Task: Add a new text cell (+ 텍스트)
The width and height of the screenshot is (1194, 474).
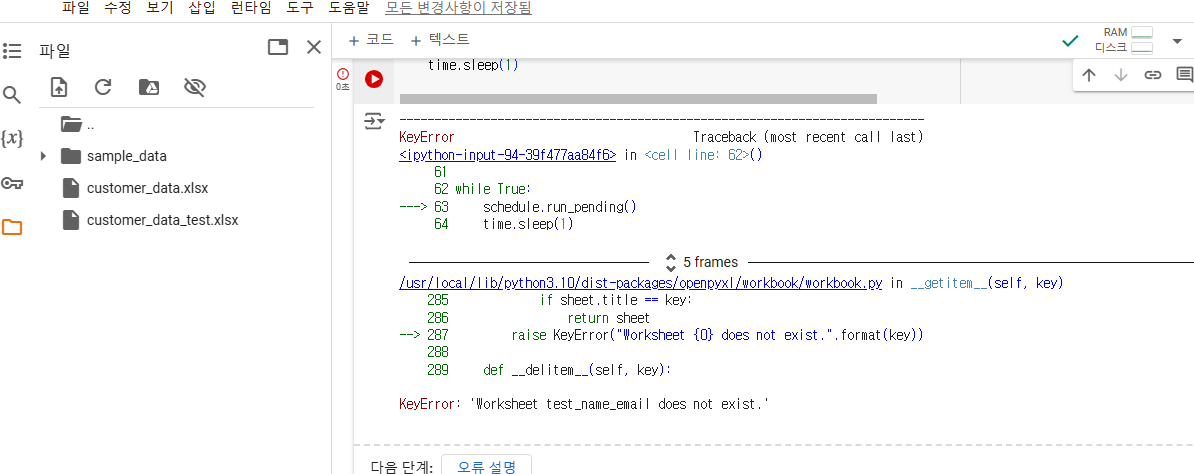Action: click(439, 40)
